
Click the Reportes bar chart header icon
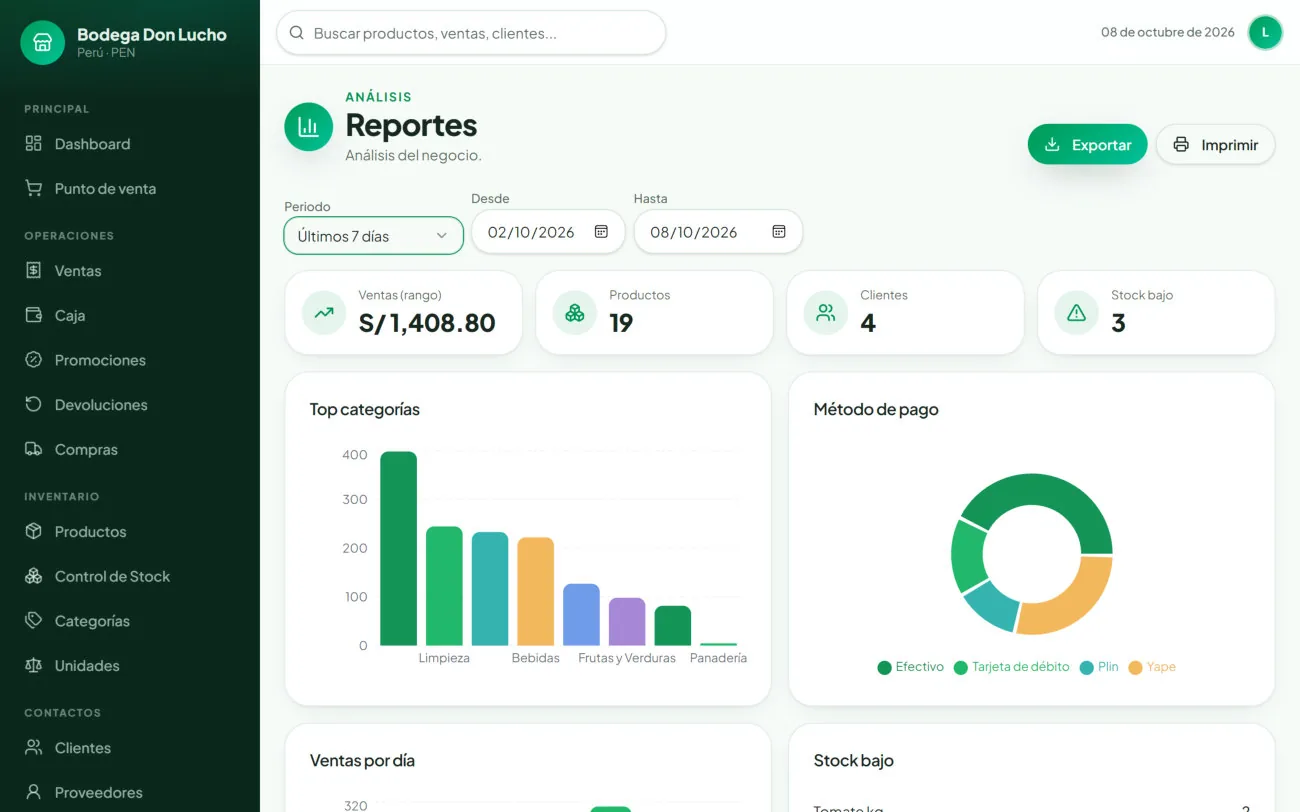309,127
